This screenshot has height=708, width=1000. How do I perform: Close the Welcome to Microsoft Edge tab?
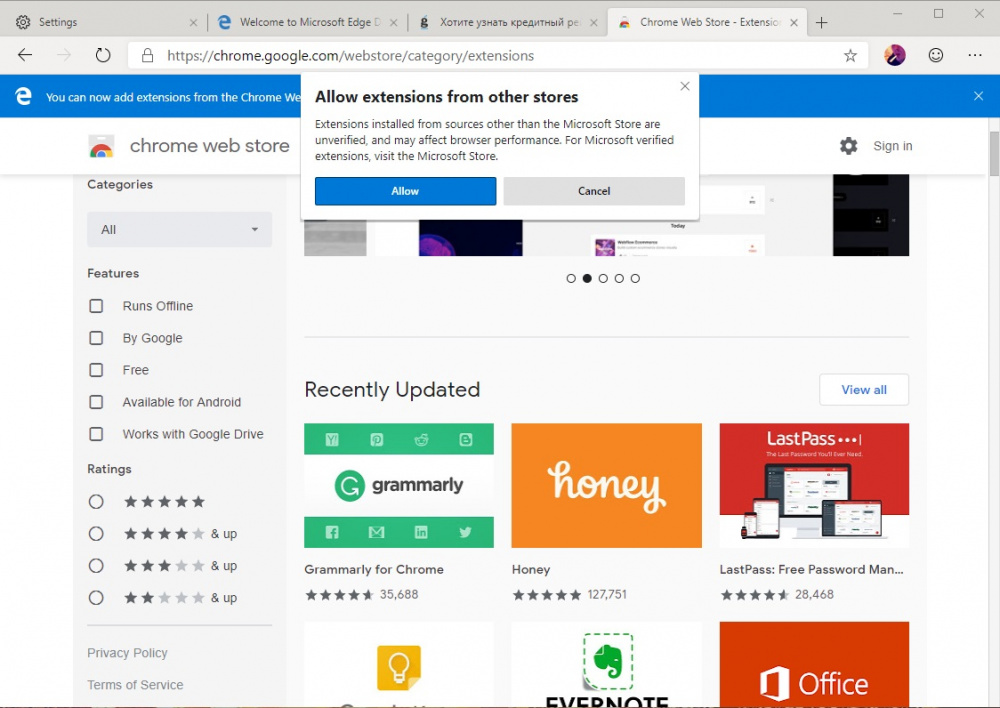pos(393,22)
